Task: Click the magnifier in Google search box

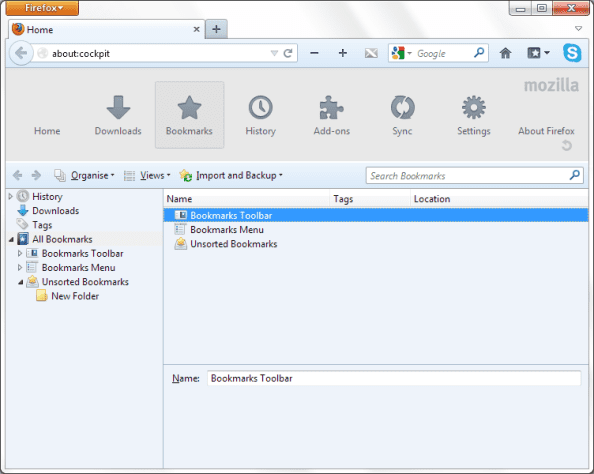Action: click(479, 53)
